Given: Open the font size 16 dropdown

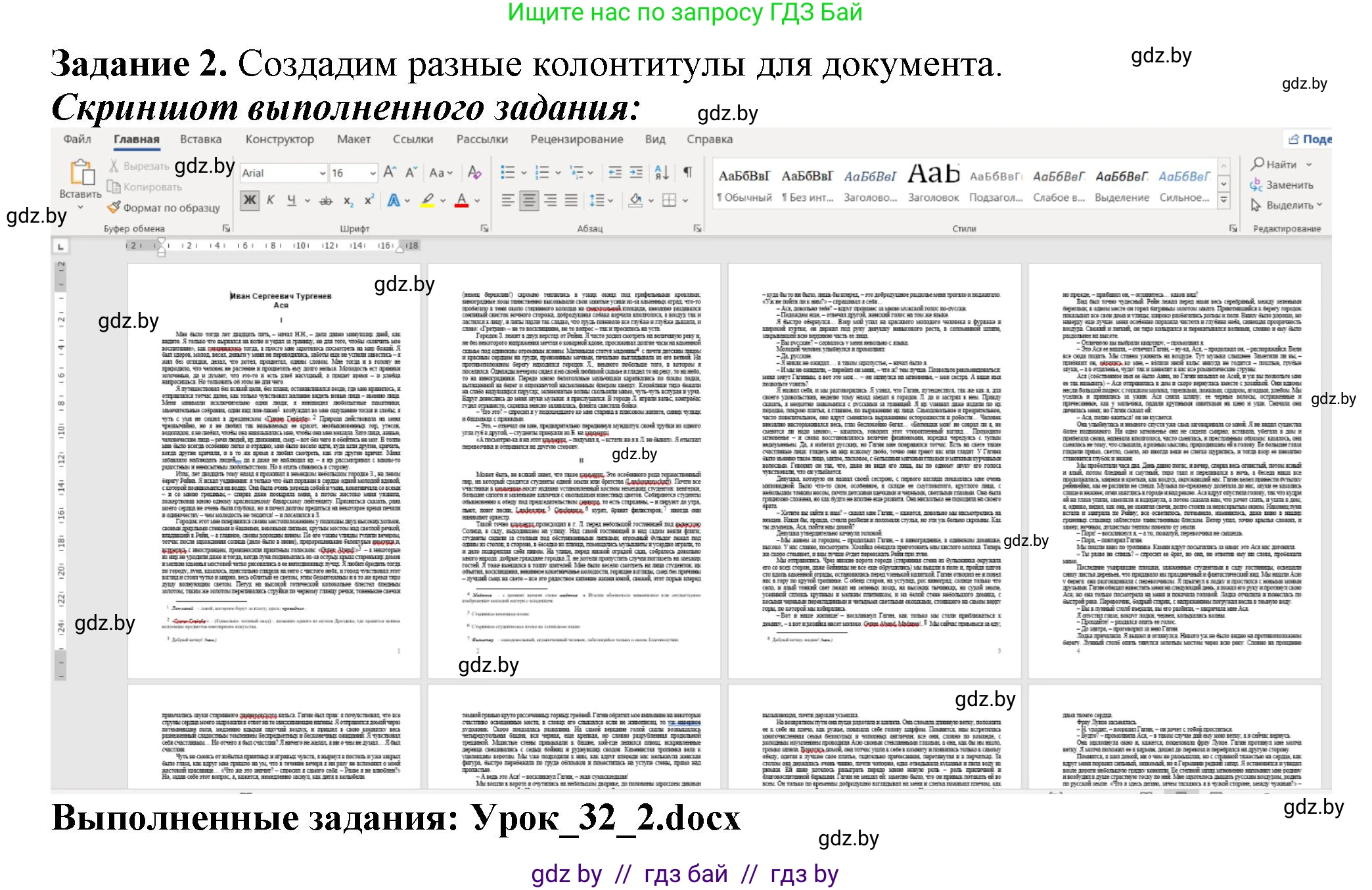Looking at the screenshot, I should pyautogui.click(x=373, y=173).
